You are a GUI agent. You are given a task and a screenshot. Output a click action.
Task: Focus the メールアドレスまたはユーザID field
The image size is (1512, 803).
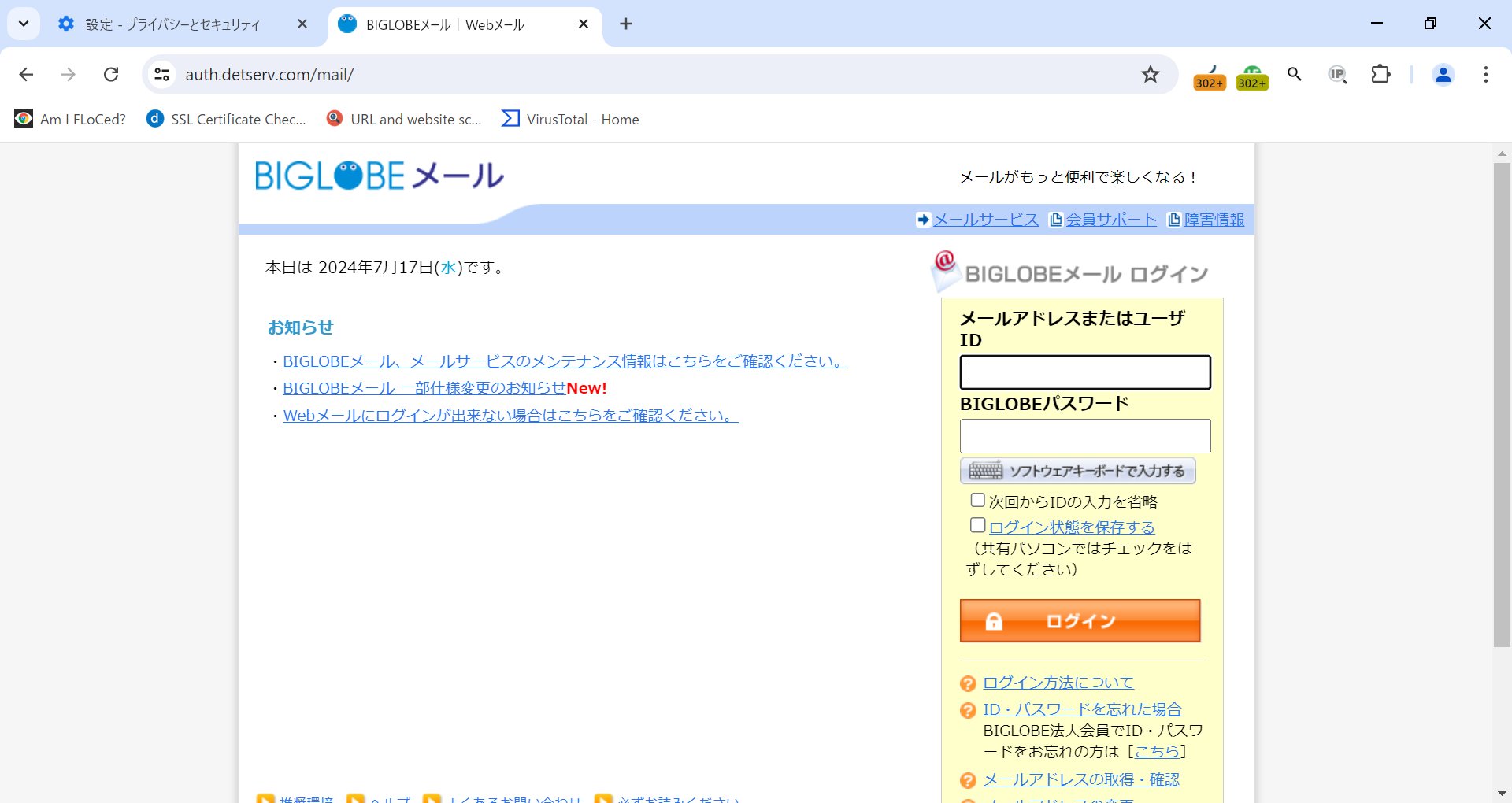coord(1085,372)
